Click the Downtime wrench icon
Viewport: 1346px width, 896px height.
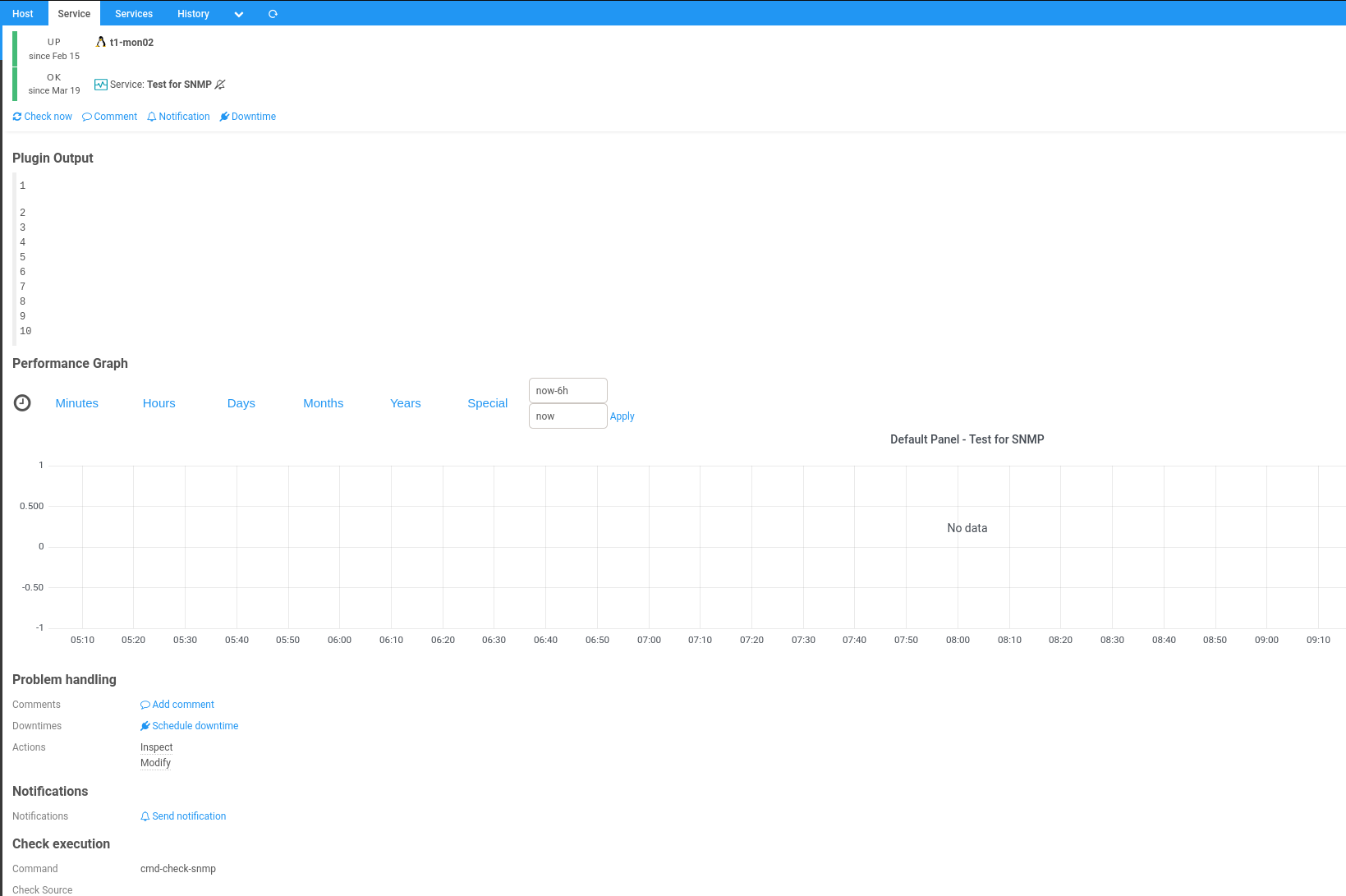(223, 116)
